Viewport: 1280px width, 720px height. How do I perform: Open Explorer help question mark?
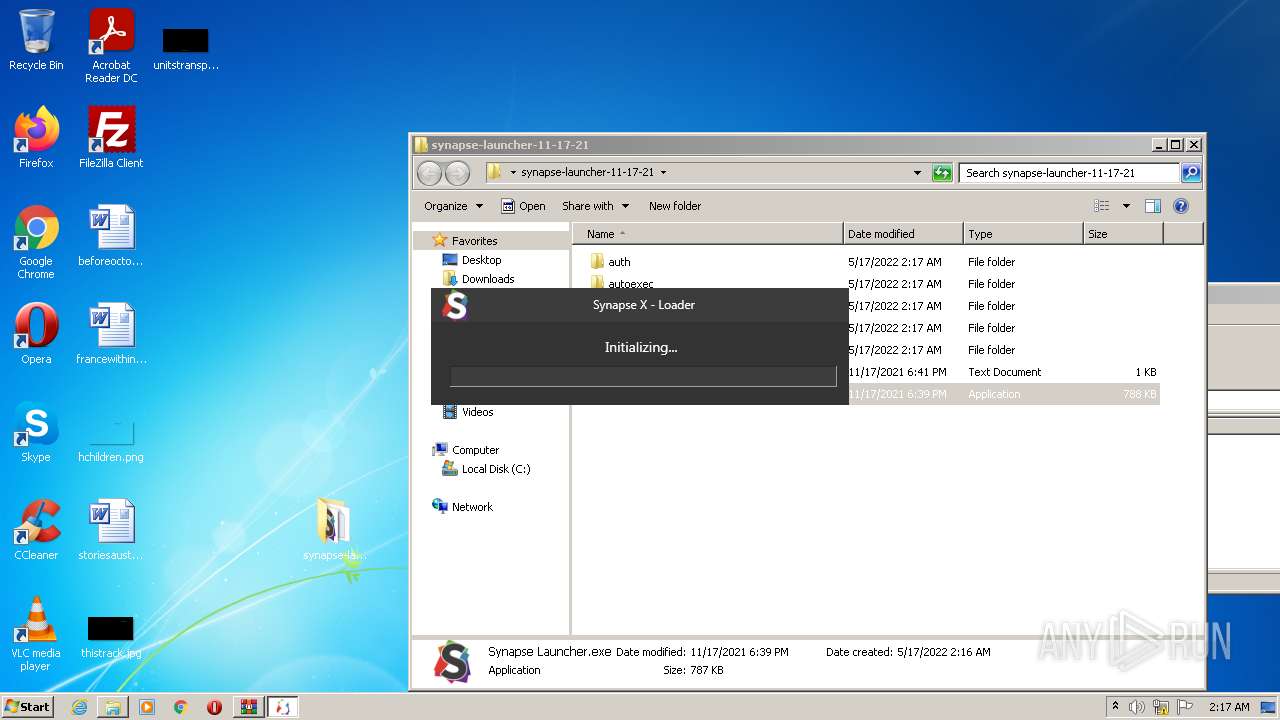[1181, 206]
